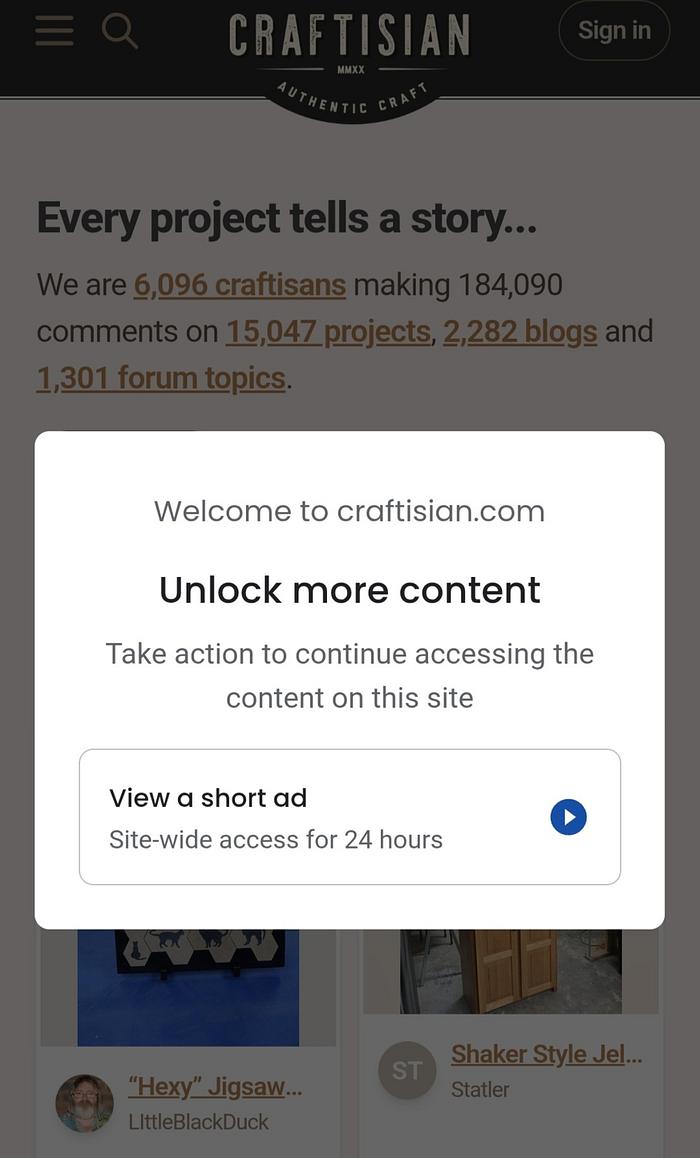View the wooden cabinet project thumbnail

pos(511,970)
